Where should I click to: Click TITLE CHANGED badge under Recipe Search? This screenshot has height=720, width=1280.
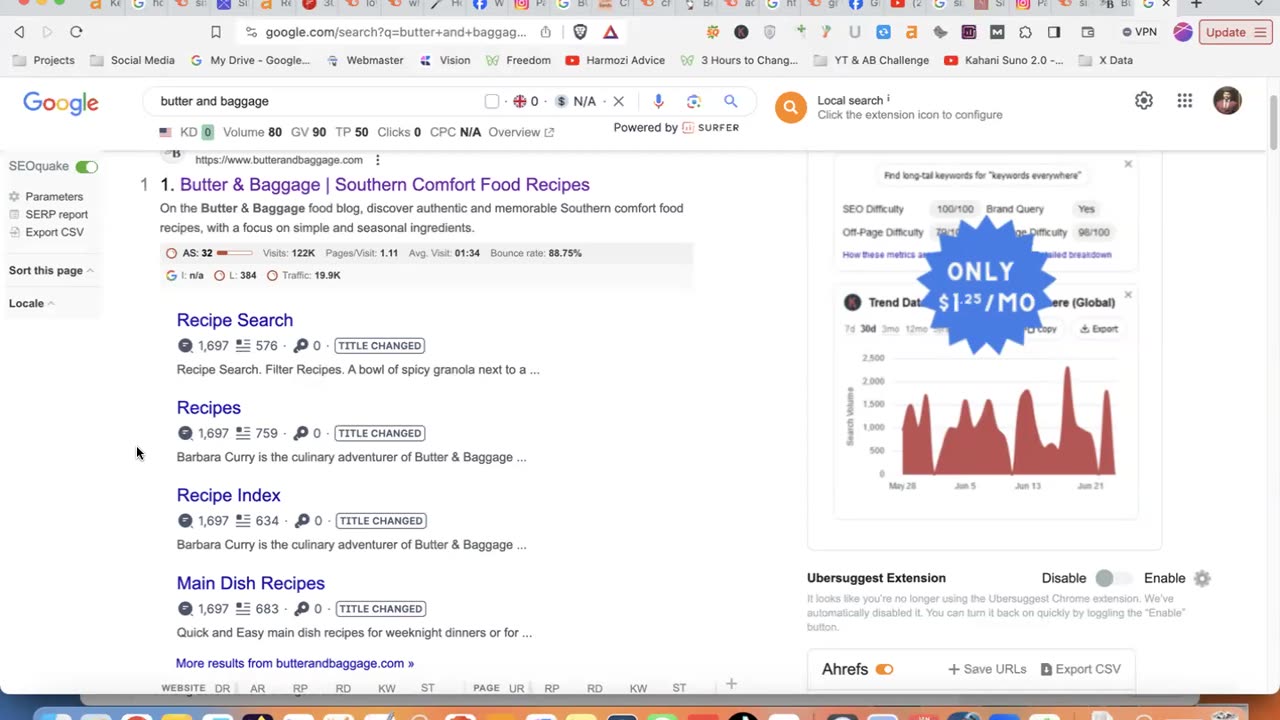coord(379,346)
